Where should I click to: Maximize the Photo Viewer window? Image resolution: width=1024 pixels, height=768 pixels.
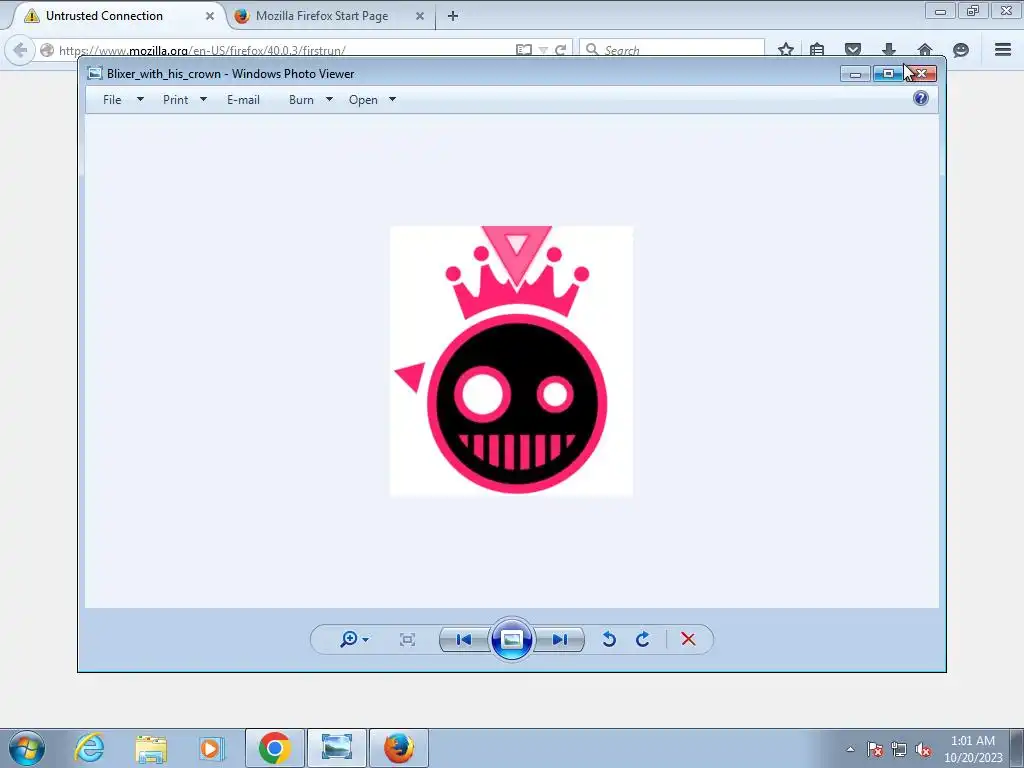click(x=888, y=74)
